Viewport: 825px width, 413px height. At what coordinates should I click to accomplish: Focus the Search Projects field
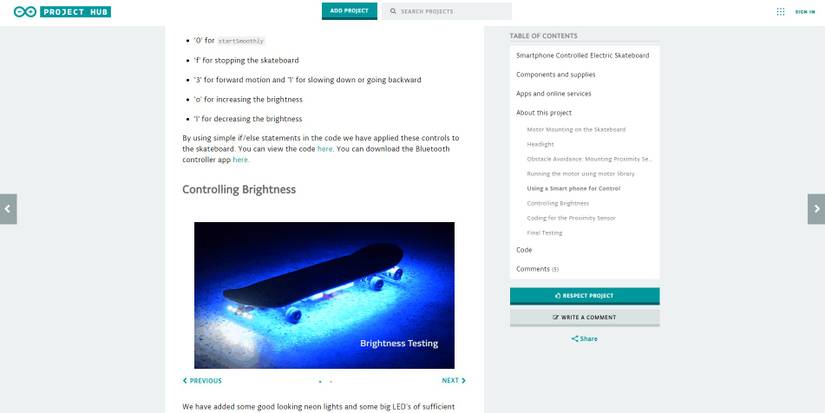[447, 11]
